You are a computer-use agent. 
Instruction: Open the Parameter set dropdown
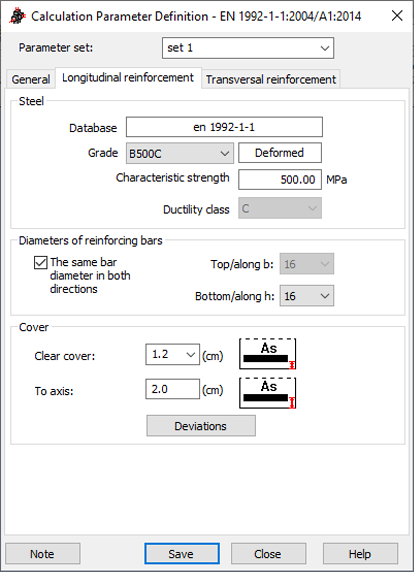click(x=248, y=48)
